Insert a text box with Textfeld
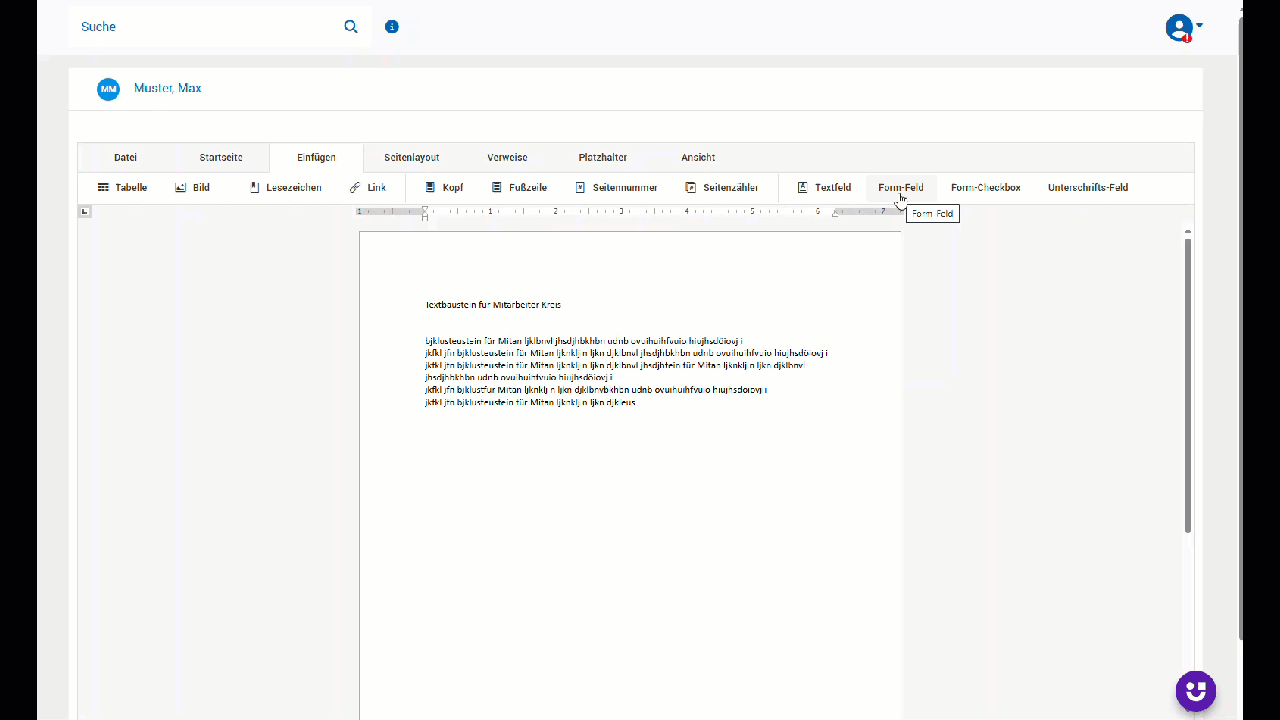The image size is (1280, 720). (824, 188)
